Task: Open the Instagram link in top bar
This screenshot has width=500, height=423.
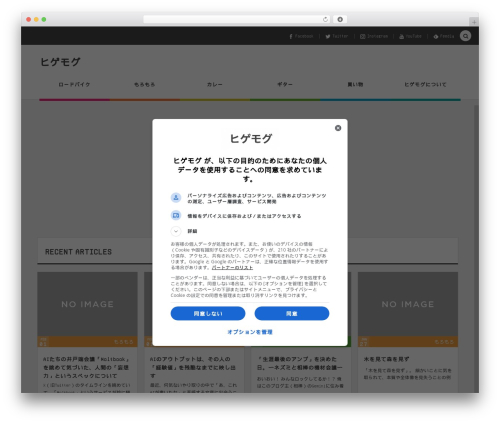Action: pos(374,36)
